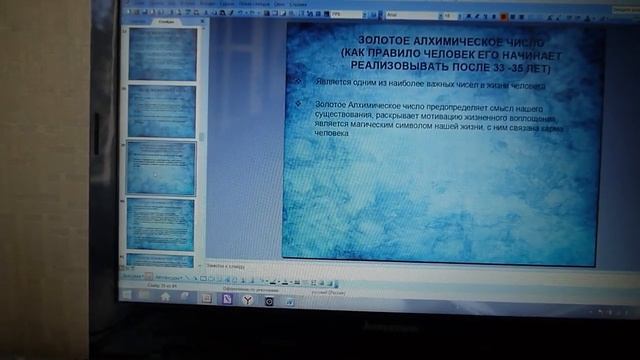Open the home icon on the taskbar
Image resolution: width=640 pixels, height=360 pixels.
pyautogui.click(x=165, y=297)
